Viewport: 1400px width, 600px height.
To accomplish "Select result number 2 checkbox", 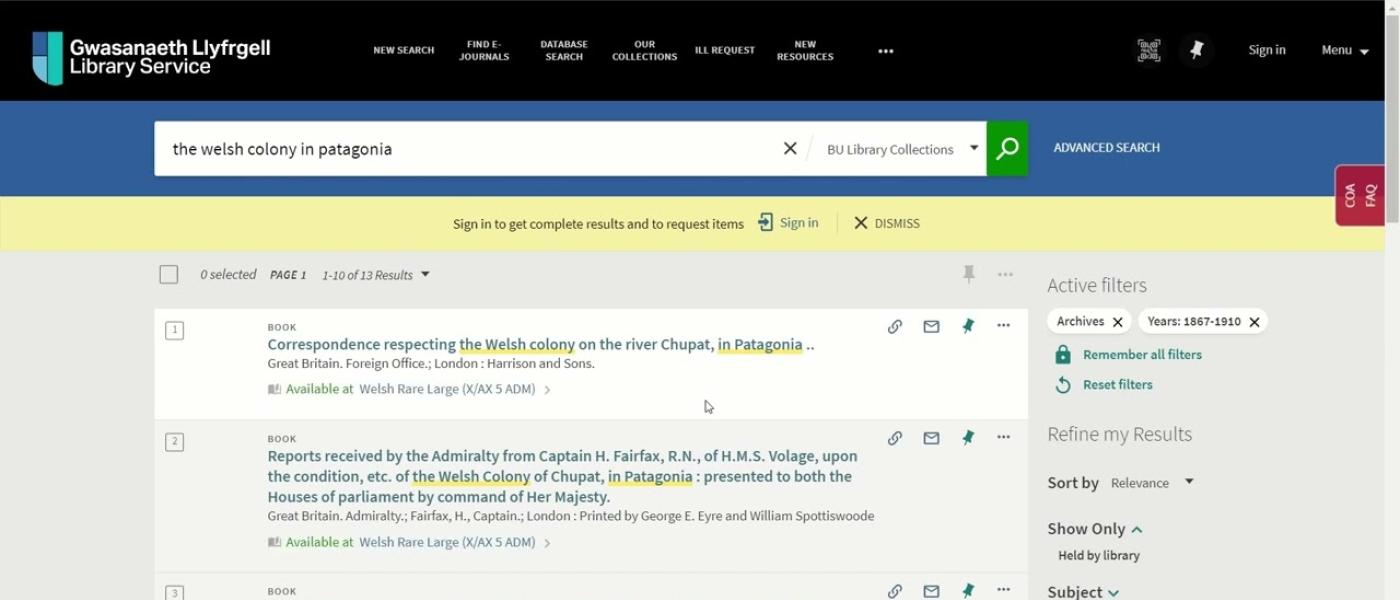I will coord(174,442).
